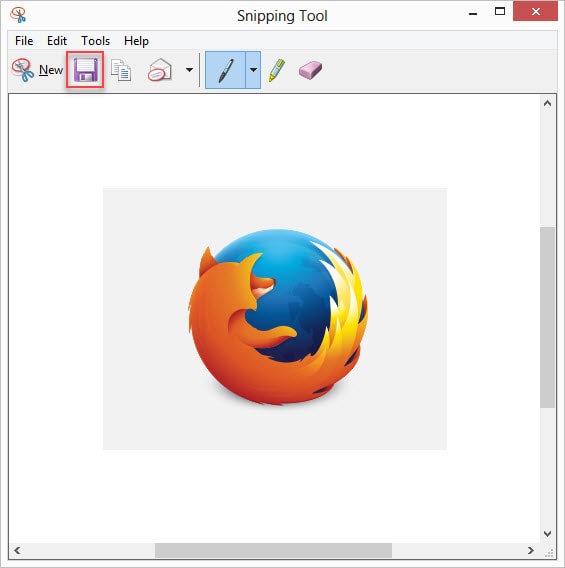
Task: Click the captured Firefox logo image
Action: tap(275, 319)
